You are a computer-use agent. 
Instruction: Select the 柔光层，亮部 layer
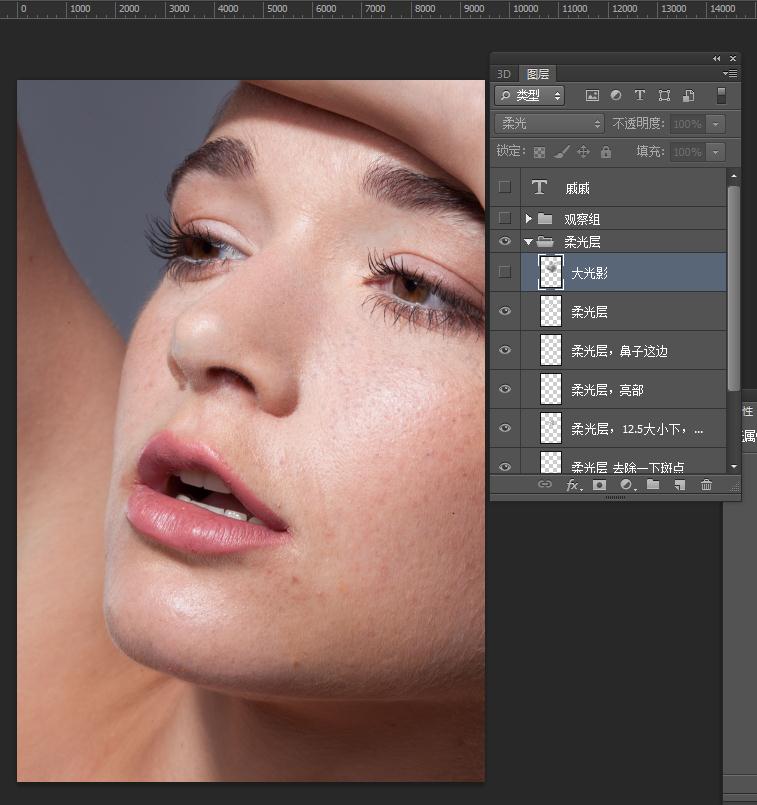tap(605, 390)
